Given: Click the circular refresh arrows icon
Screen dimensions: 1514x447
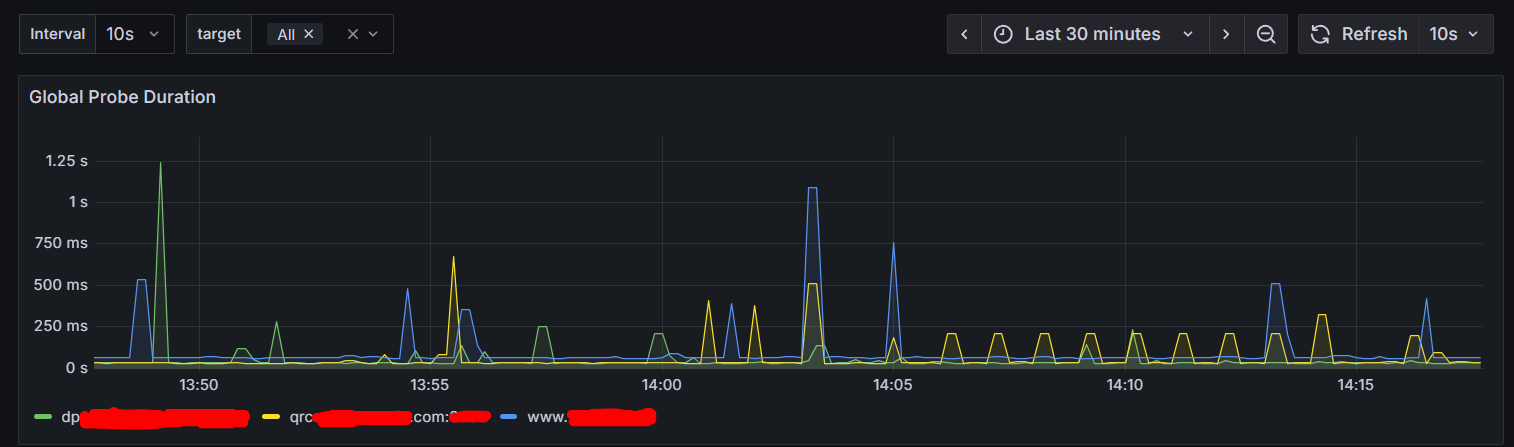Looking at the screenshot, I should 1320,34.
